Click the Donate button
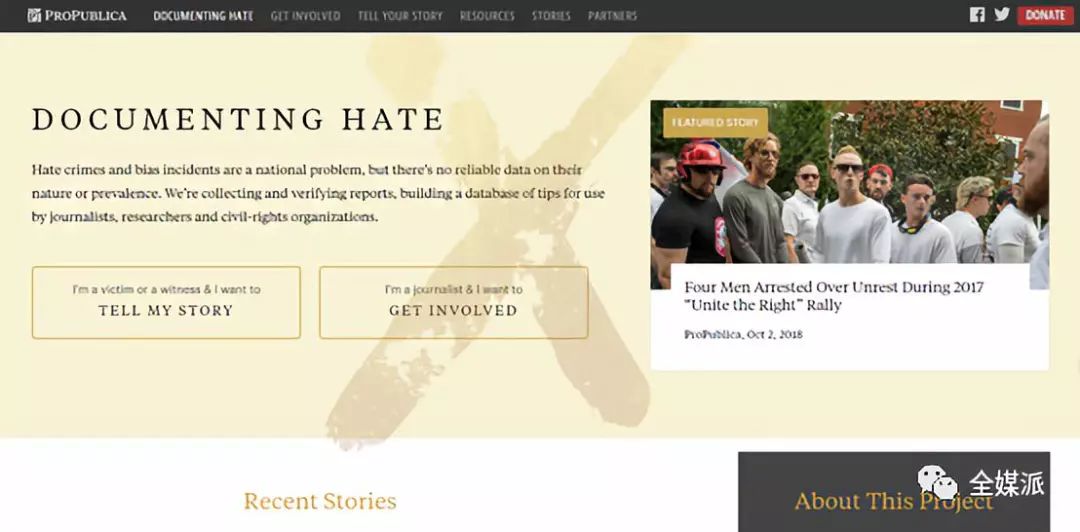1080x532 pixels. coord(1045,15)
